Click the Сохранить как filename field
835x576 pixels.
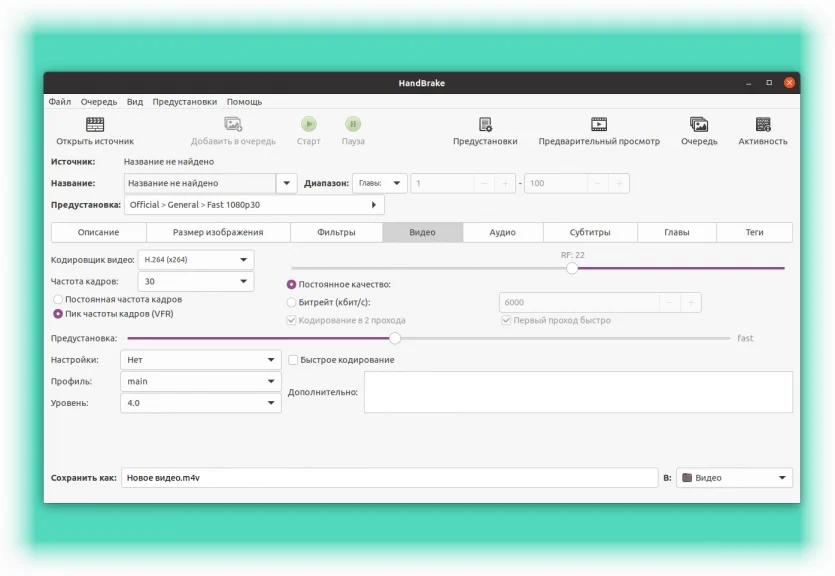[389, 478]
